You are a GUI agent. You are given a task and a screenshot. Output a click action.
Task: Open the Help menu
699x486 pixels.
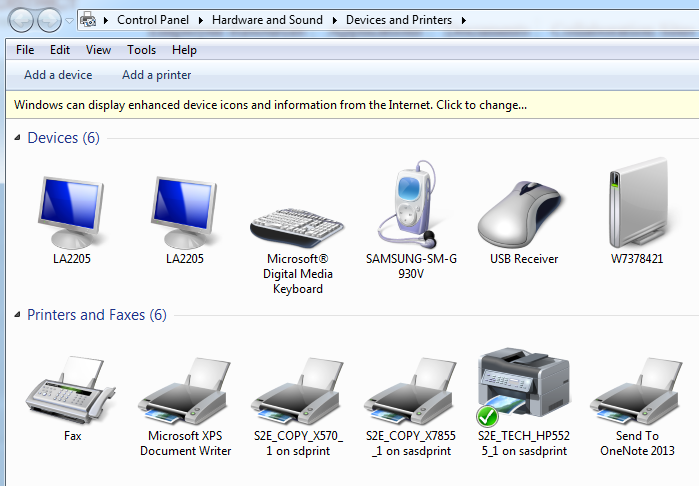click(184, 50)
